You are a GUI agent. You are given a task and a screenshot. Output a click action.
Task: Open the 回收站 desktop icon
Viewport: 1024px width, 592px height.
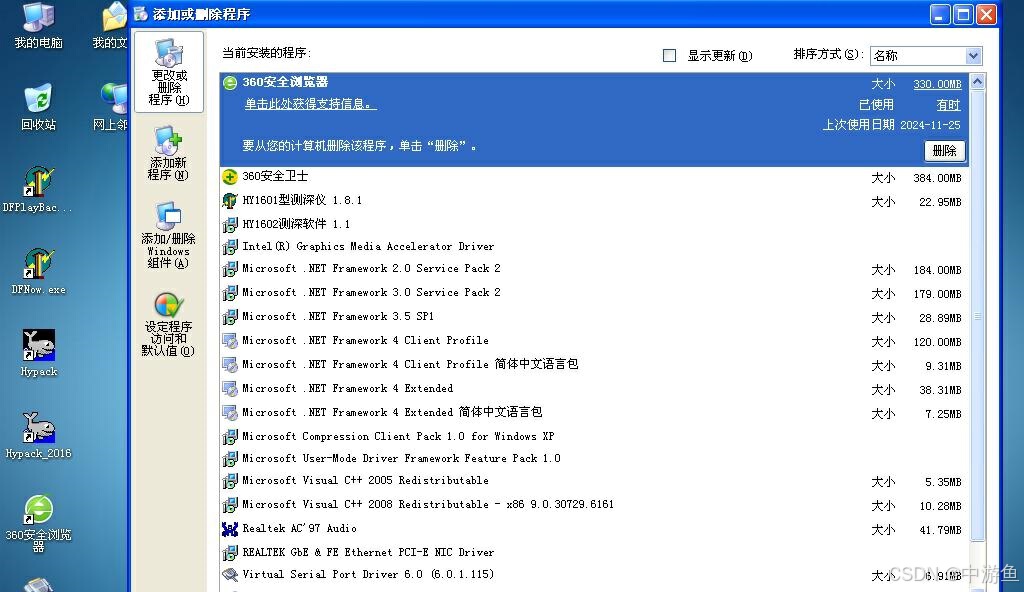click(38, 107)
